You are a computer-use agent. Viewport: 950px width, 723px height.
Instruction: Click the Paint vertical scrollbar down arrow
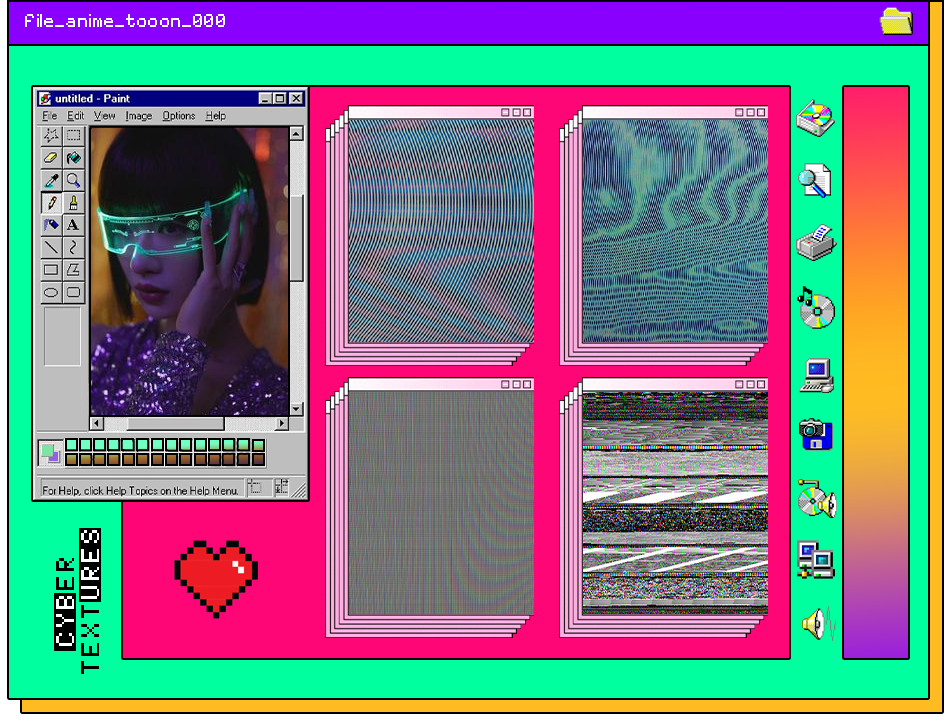click(x=296, y=408)
